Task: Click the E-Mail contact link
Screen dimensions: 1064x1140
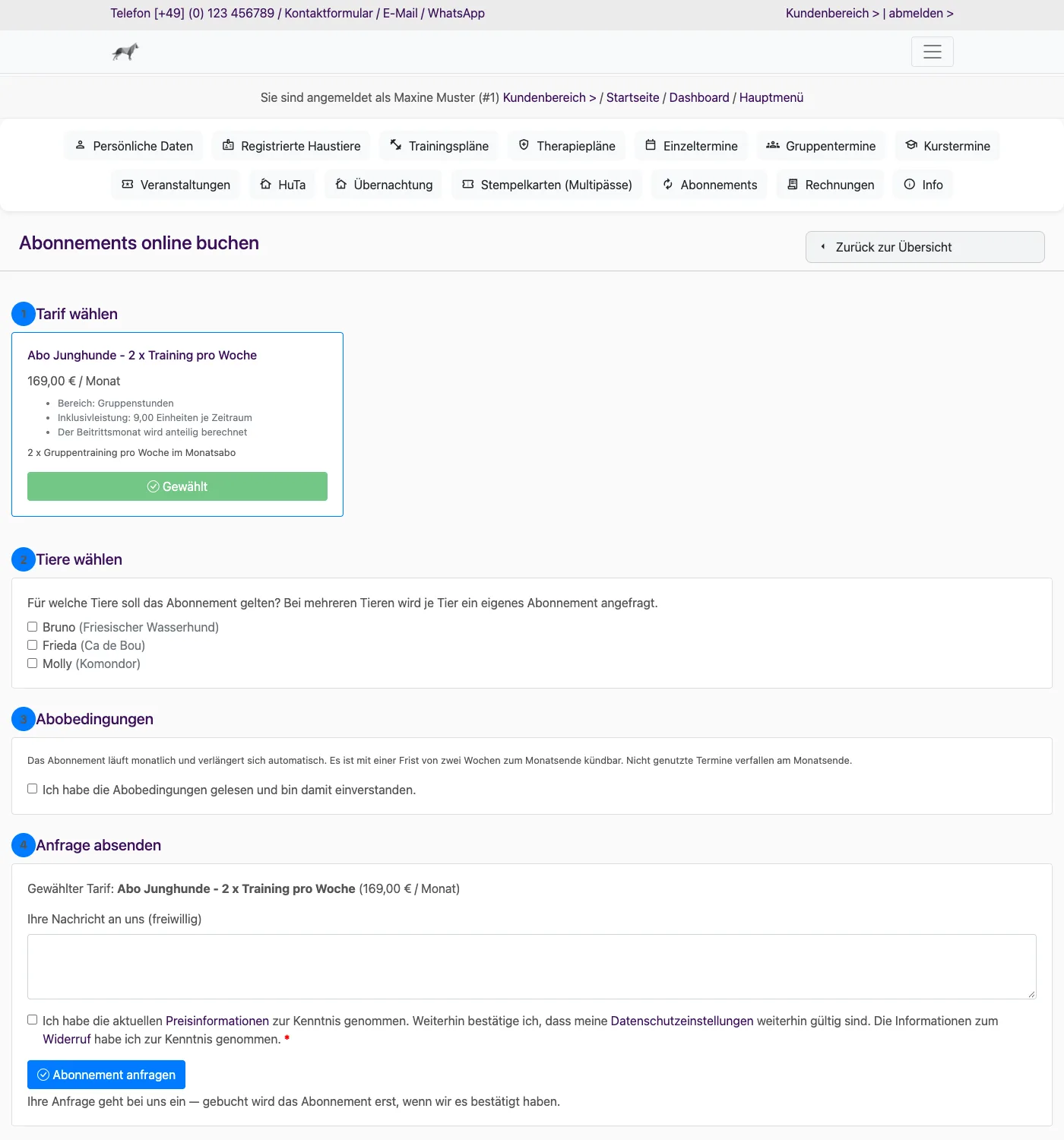Action: pos(401,13)
